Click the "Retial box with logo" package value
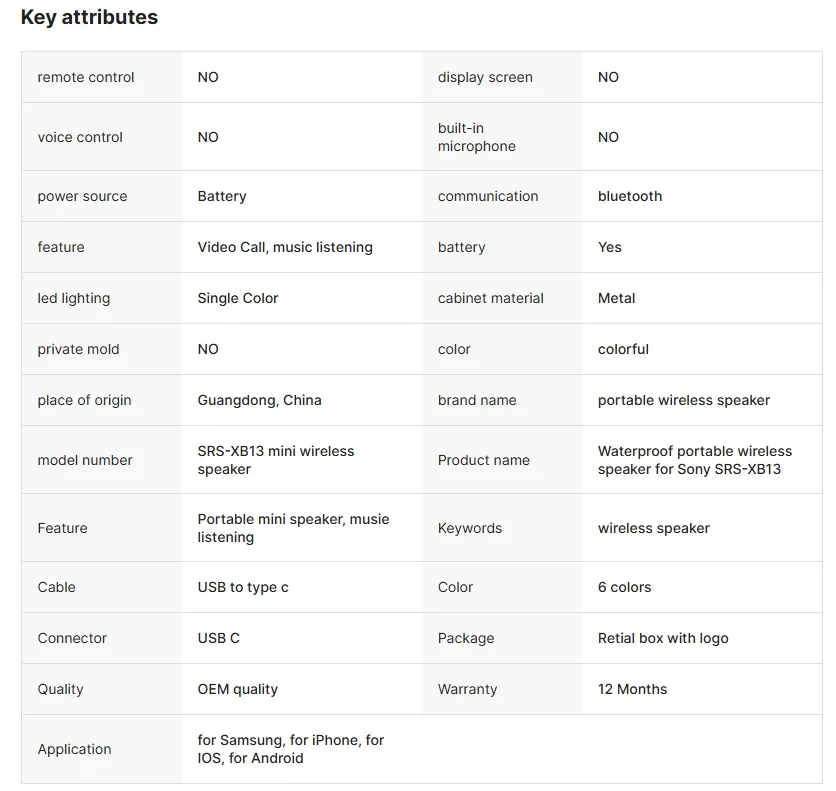The height and width of the screenshot is (791, 836). tap(663, 638)
